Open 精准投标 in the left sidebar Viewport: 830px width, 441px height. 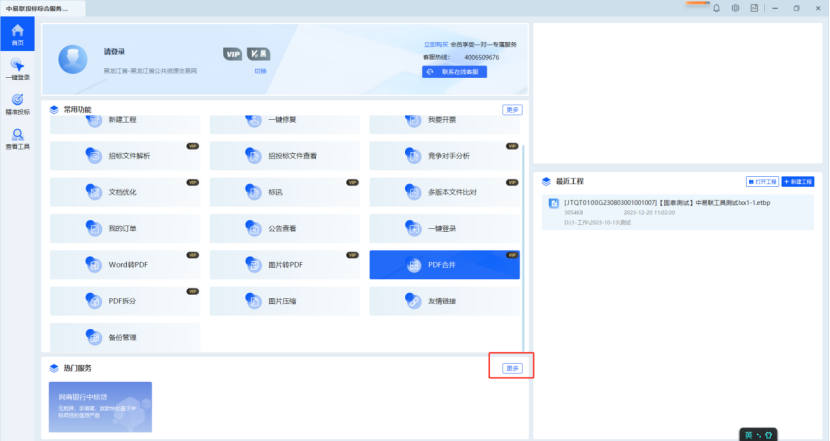pos(16,103)
